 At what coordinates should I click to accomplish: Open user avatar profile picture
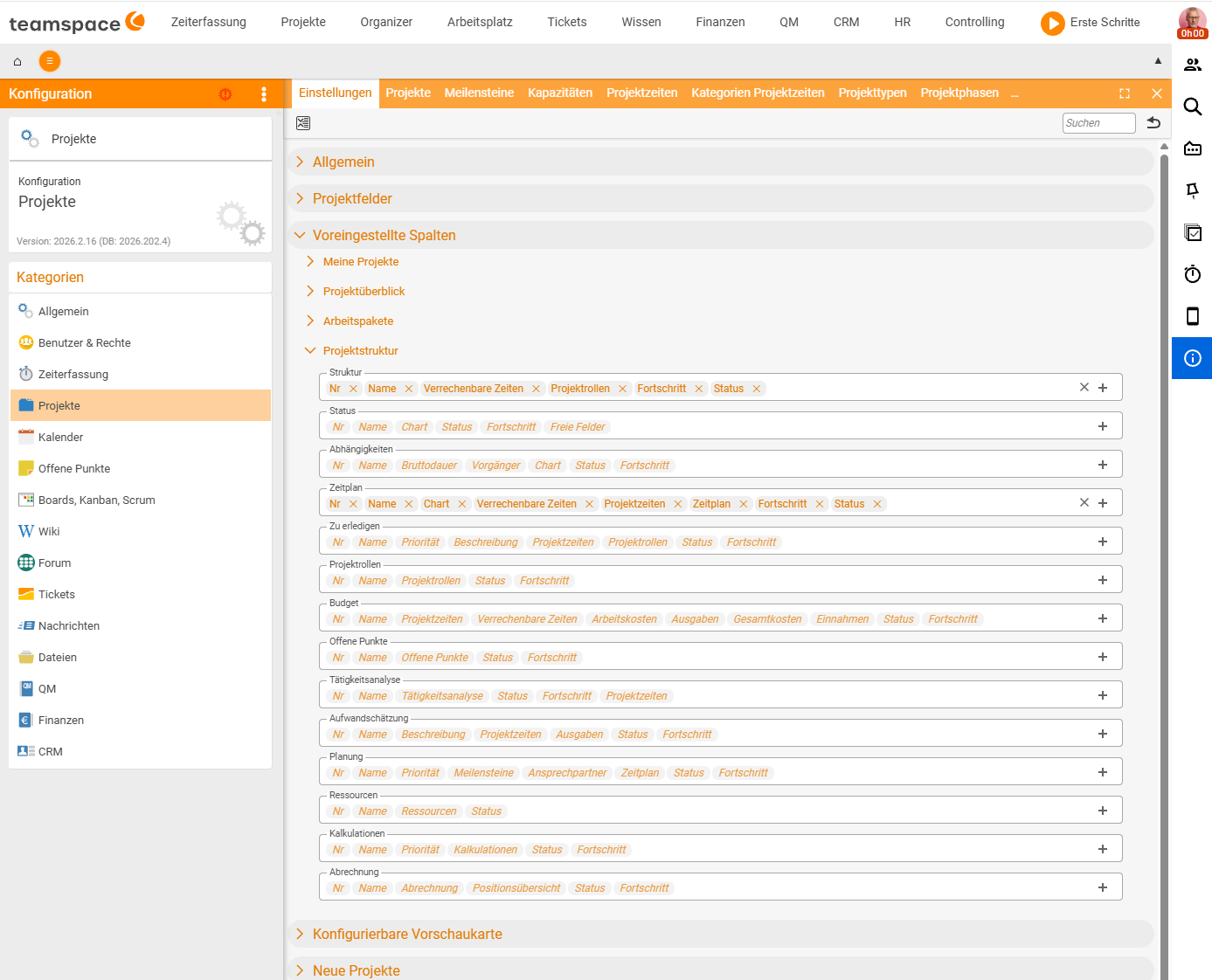coord(1192,22)
